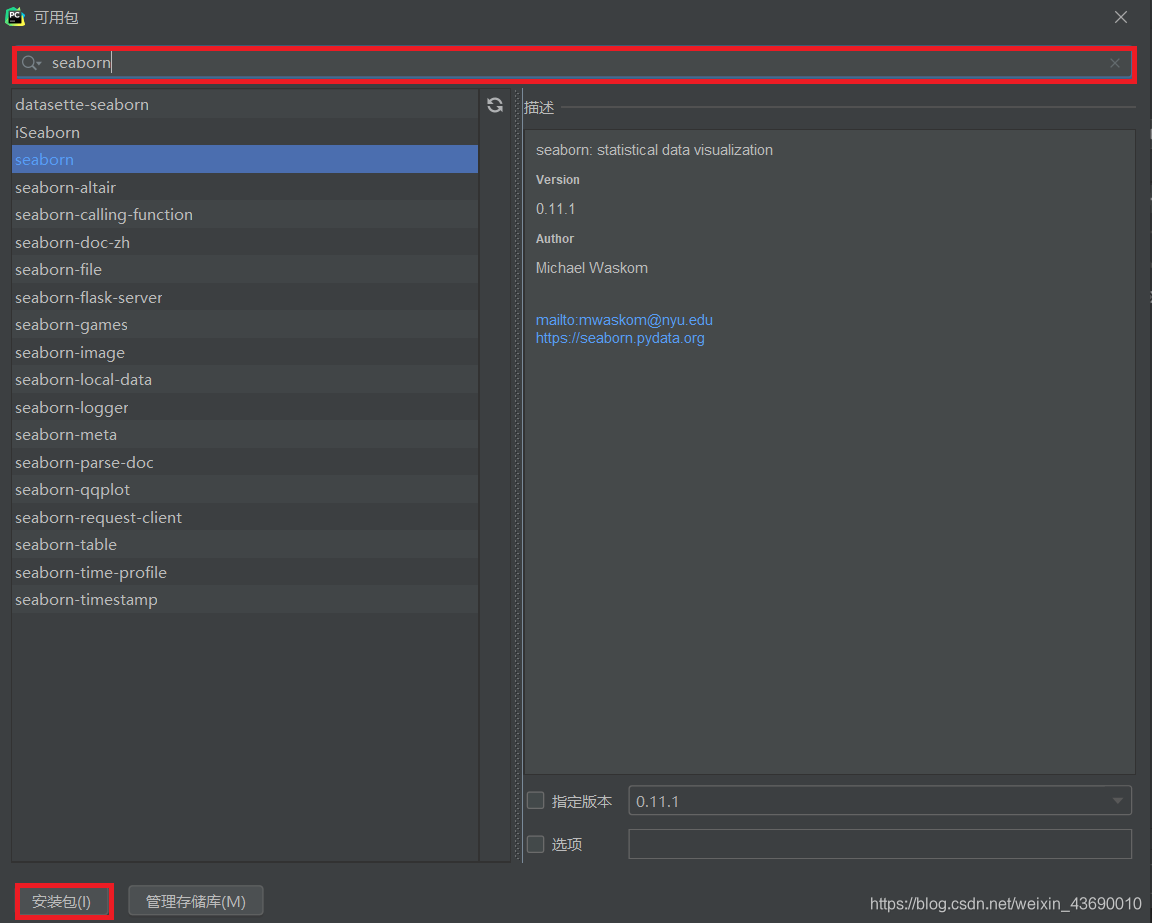The image size is (1152, 923).
Task: Select seaborn-table package
Action: (x=245, y=545)
